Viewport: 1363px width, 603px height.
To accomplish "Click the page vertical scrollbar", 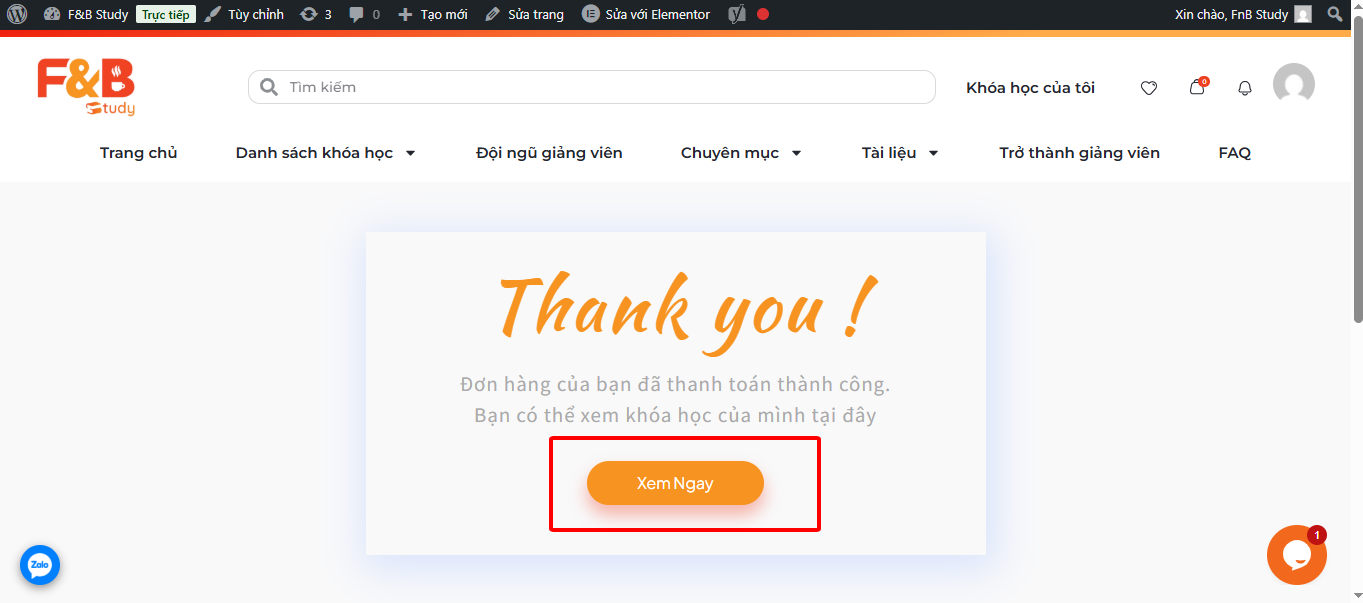I will pyautogui.click(x=1357, y=180).
